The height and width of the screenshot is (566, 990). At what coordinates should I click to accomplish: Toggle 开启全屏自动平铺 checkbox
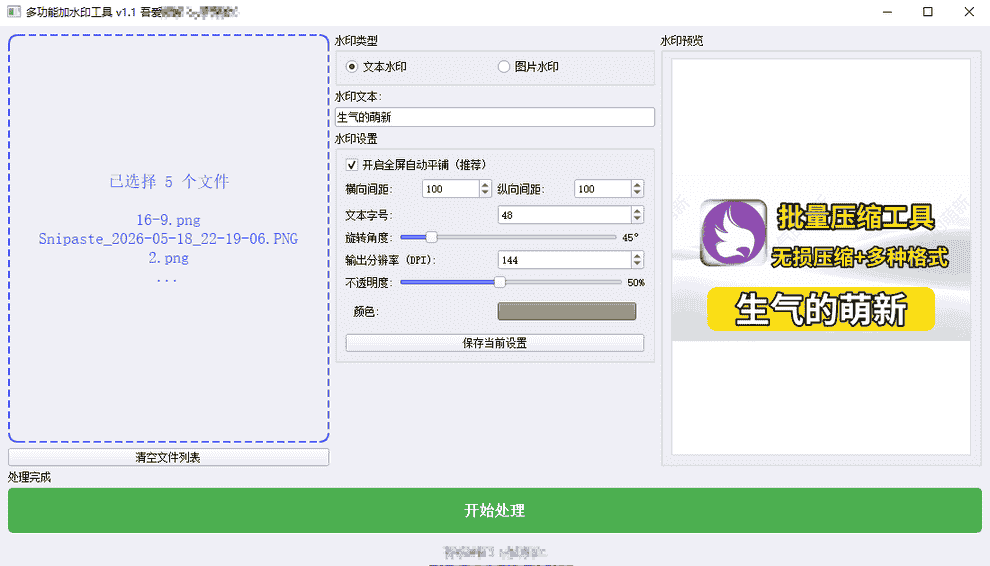point(352,165)
